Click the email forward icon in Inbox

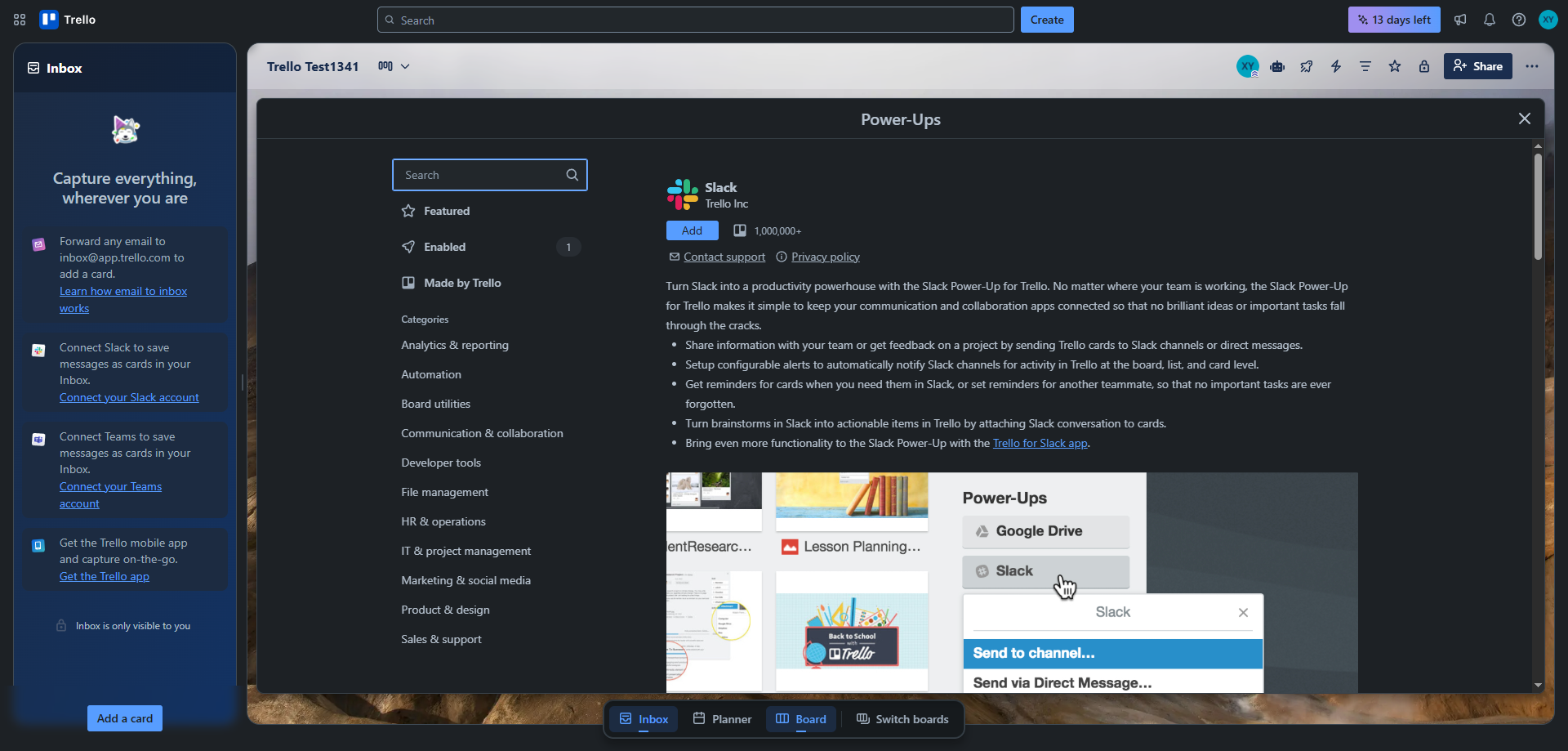coord(38,244)
